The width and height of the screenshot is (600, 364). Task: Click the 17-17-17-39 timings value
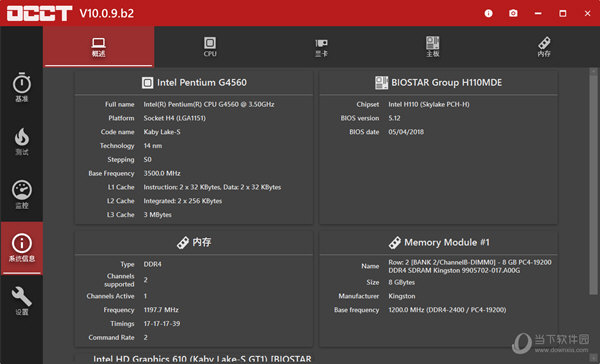(161, 323)
